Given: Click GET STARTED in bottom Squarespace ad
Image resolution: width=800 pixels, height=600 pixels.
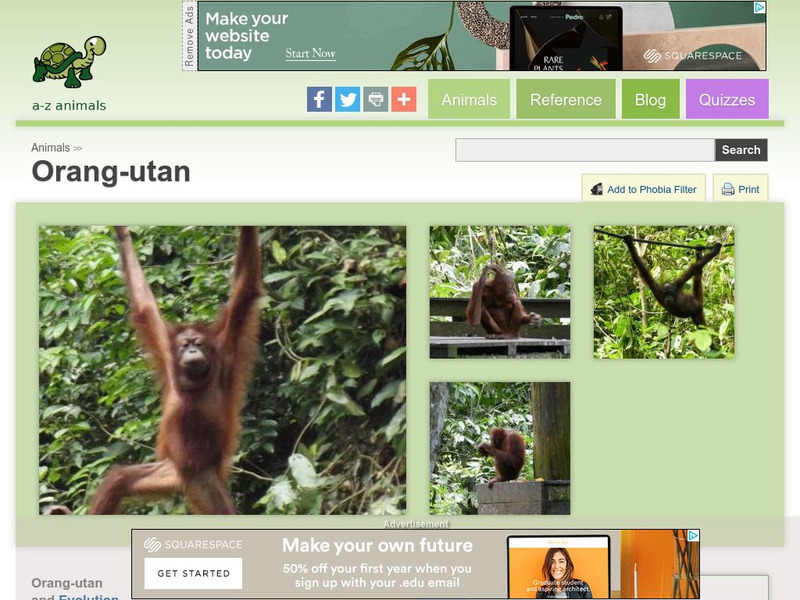Looking at the screenshot, I should coord(193,573).
